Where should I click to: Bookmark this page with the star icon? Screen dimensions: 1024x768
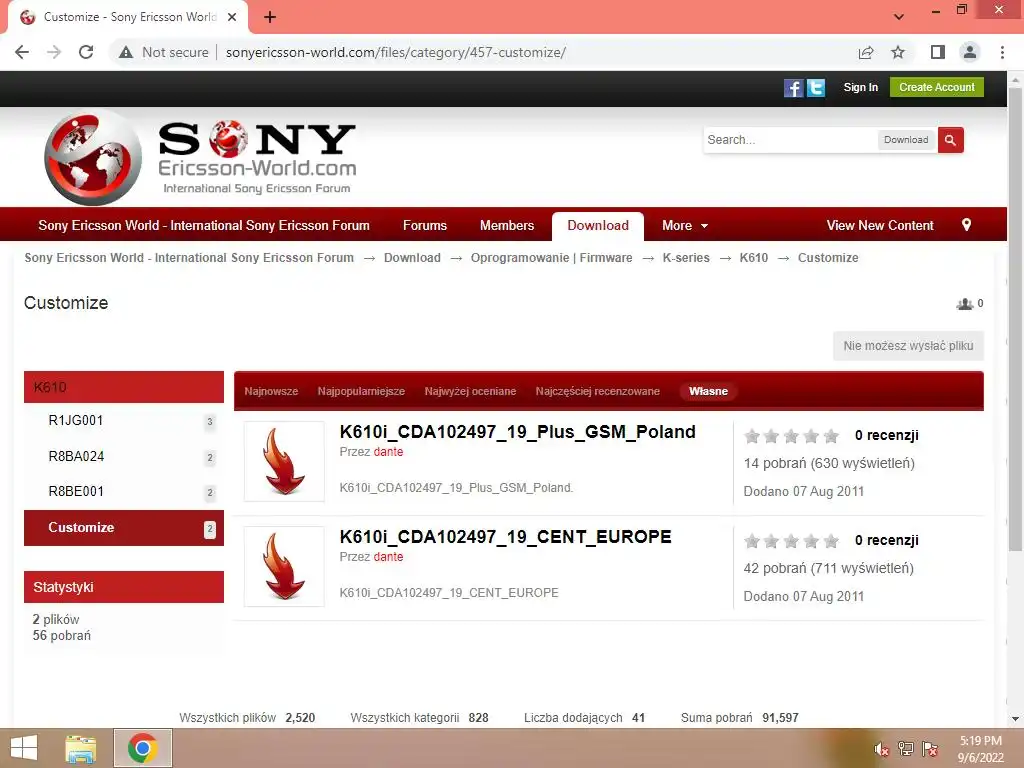click(x=898, y=52)
